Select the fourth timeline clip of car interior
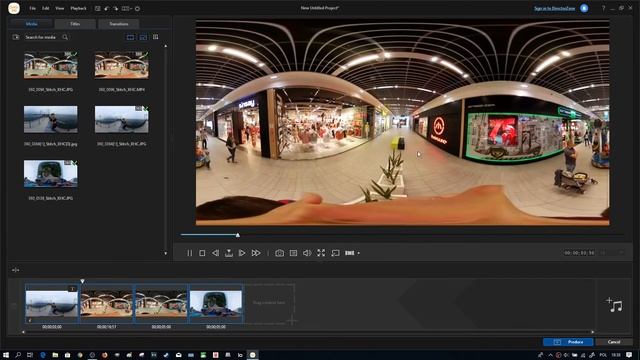640x360 pixels. coord(216,304)
